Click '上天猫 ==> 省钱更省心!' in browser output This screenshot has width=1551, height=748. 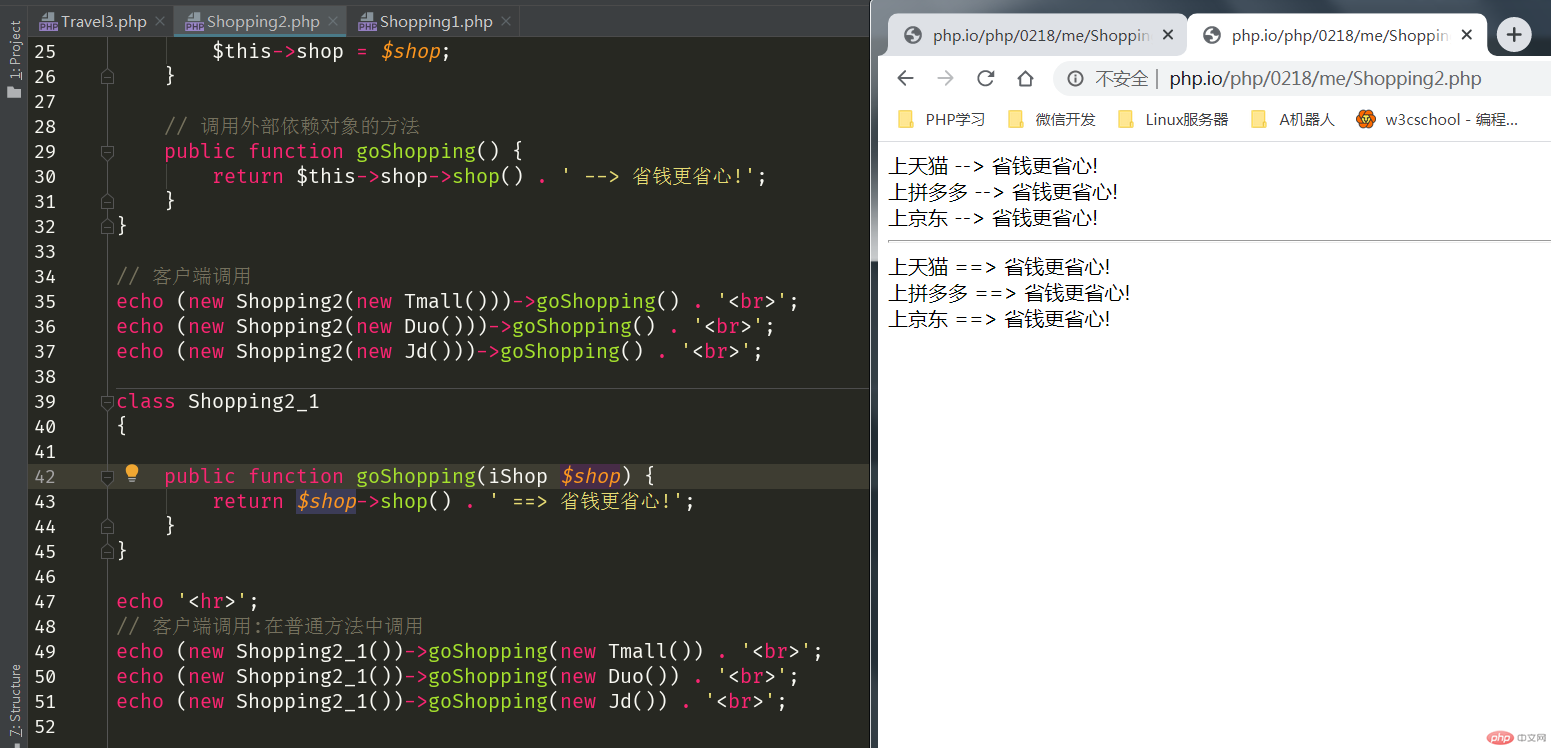999,267
